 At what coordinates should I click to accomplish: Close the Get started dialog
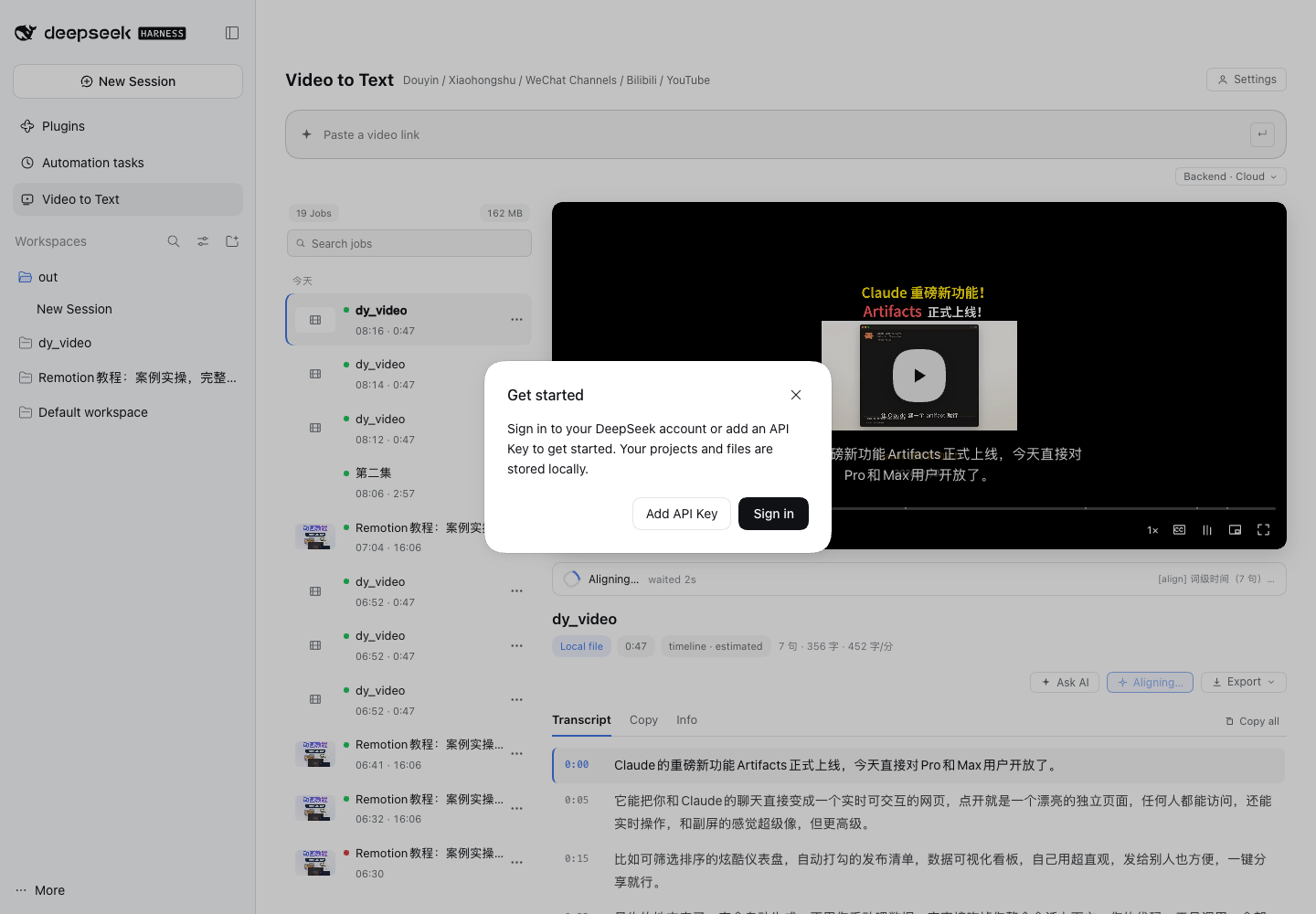[x=796, y=395]
